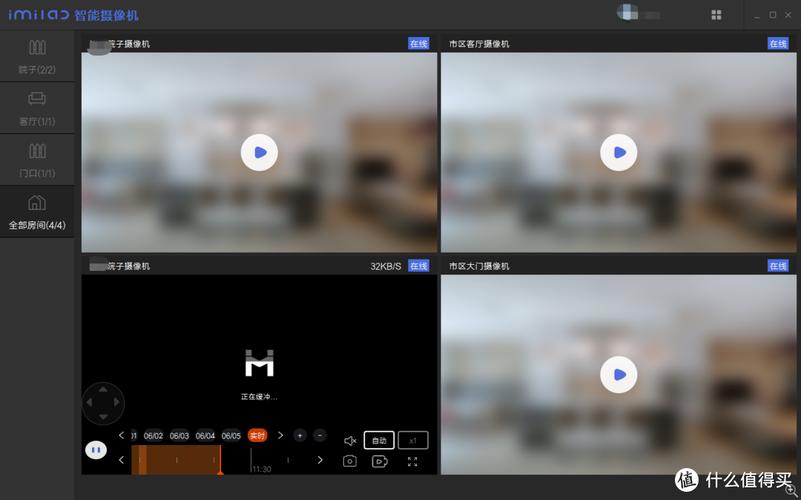Play the 市区客厅摄像机 feed
Viewport: 801px width, 500px height.
[619, 152]
